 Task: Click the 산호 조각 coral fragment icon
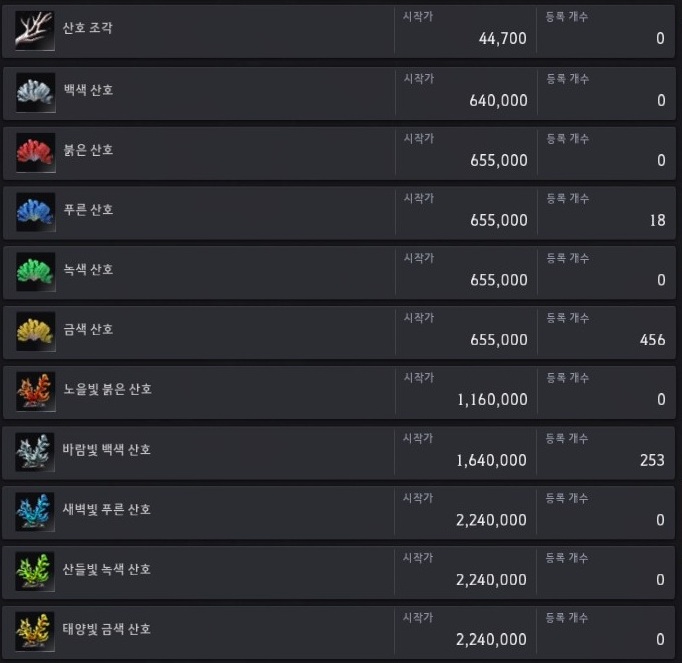[35, 31]
